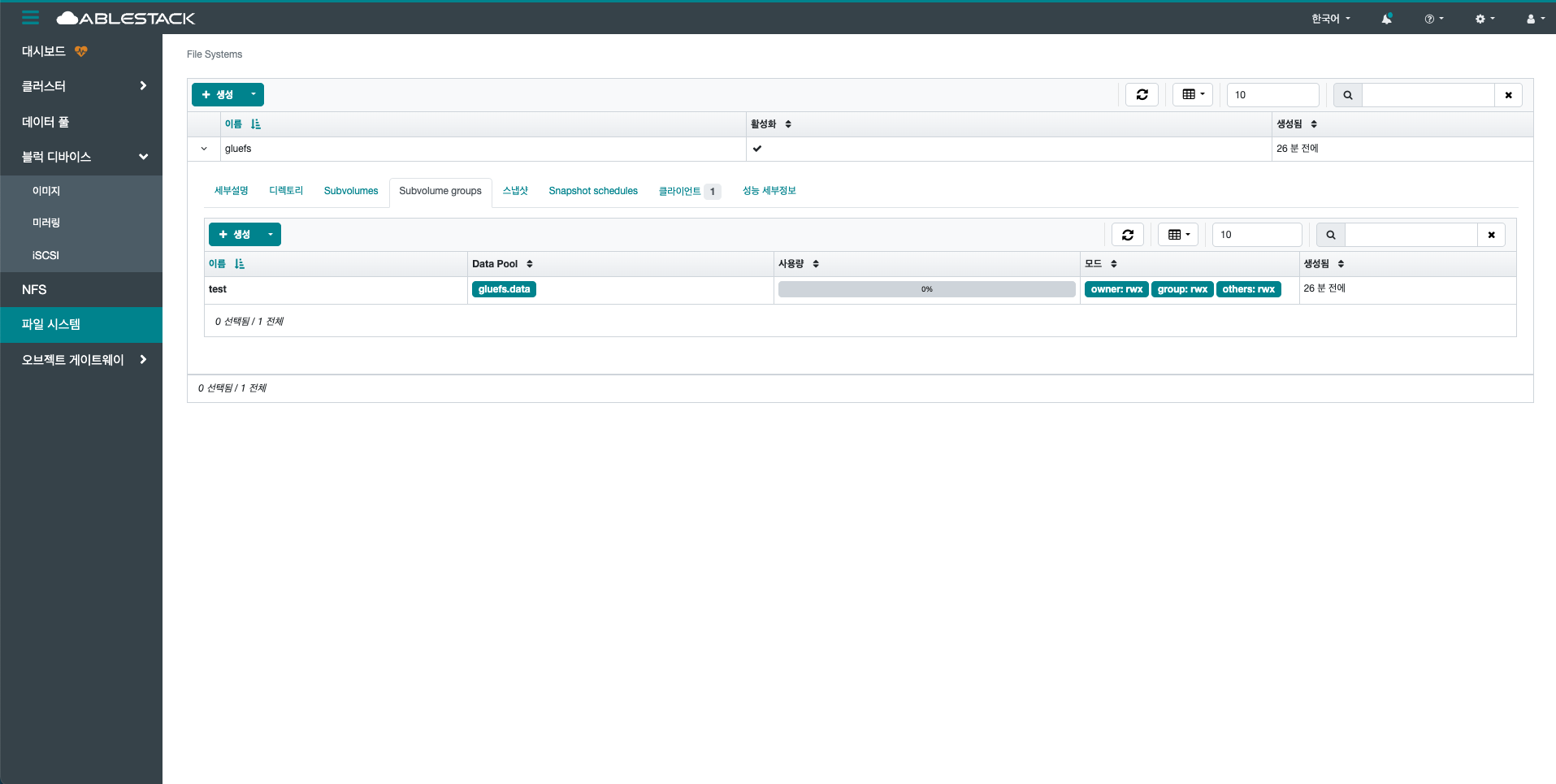Collapse the gluefs row details
The image size is (1556, 784).
coord(204,149)
